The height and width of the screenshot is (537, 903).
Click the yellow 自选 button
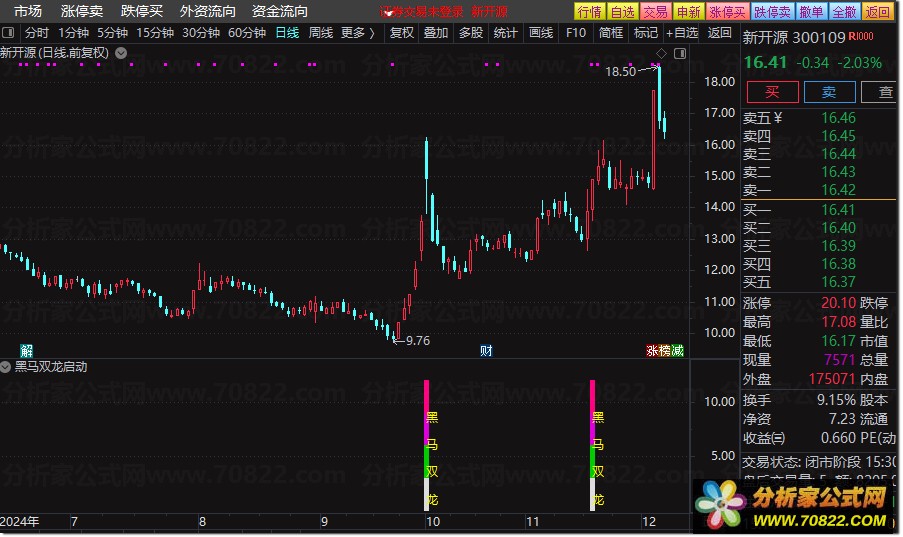(623, 12)
